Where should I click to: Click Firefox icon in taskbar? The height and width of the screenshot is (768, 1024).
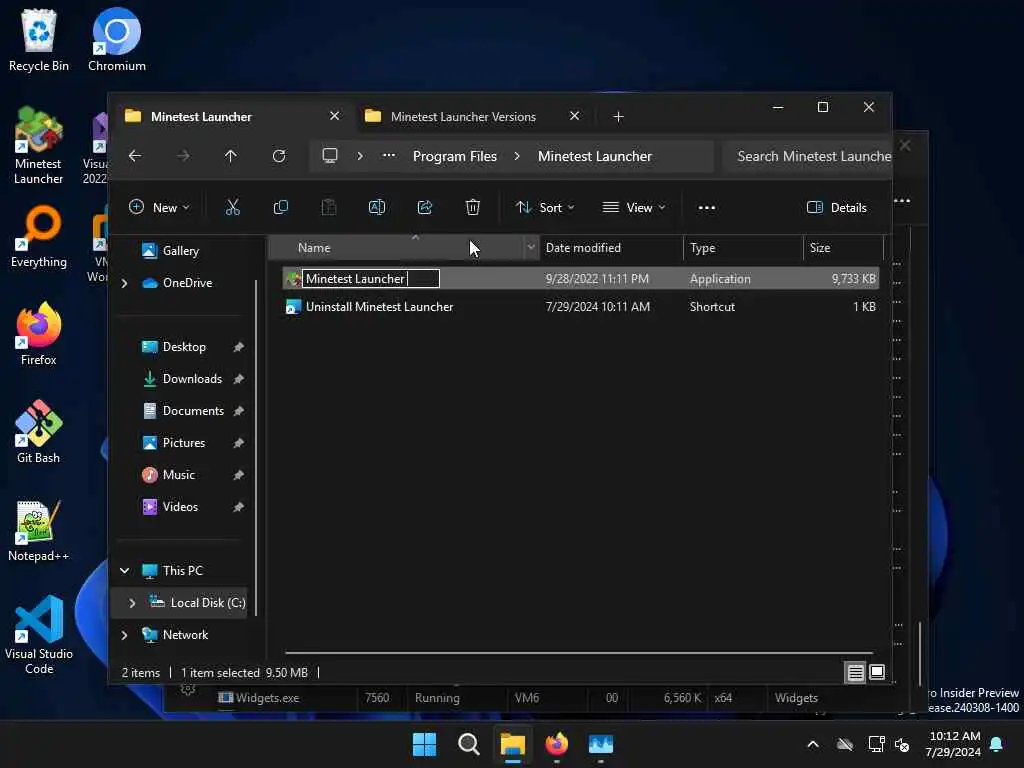click(x=556, y=744)
